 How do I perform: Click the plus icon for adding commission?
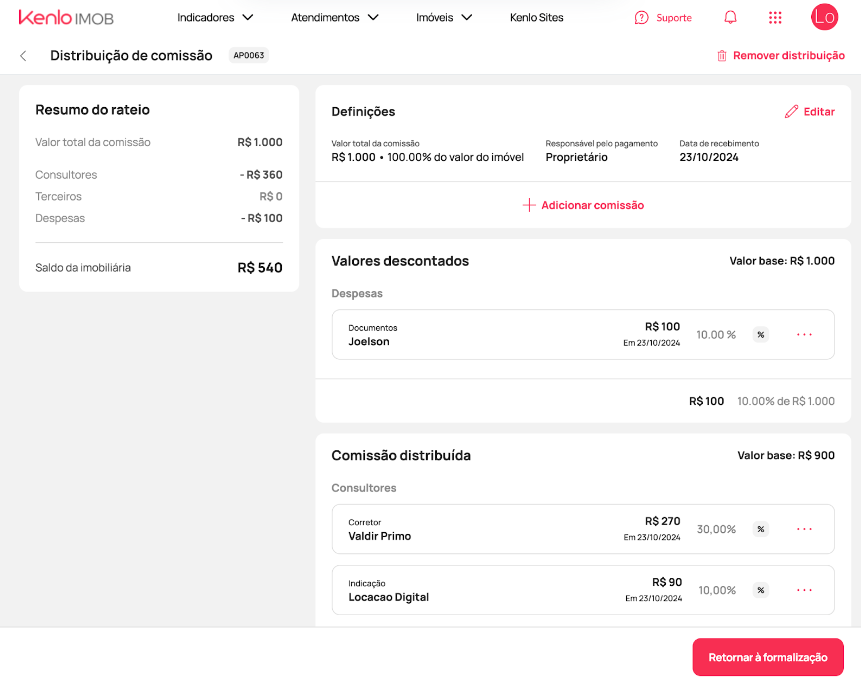(529, 205)
